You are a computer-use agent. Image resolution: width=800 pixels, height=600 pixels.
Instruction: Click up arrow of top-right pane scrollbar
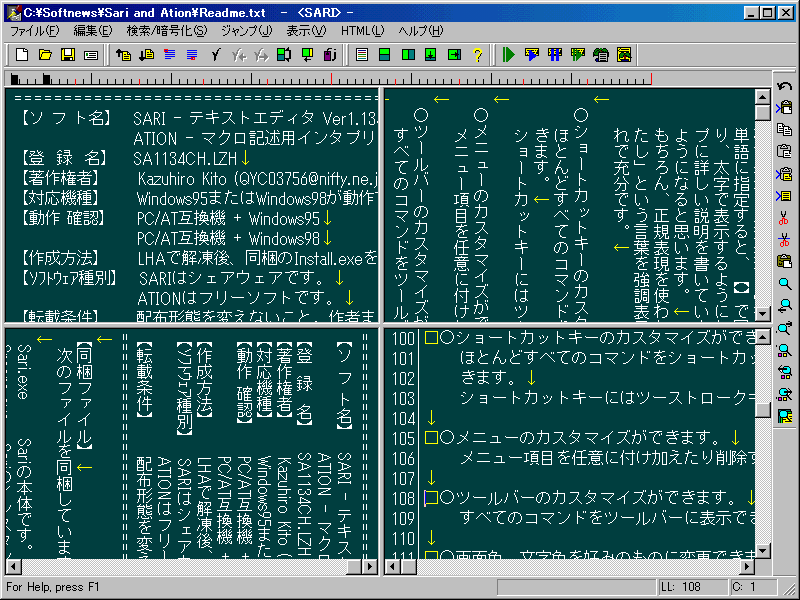(762, 96)
